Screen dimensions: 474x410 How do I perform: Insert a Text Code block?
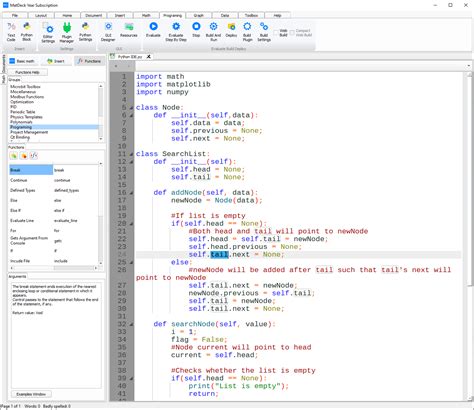click(11, 32)
